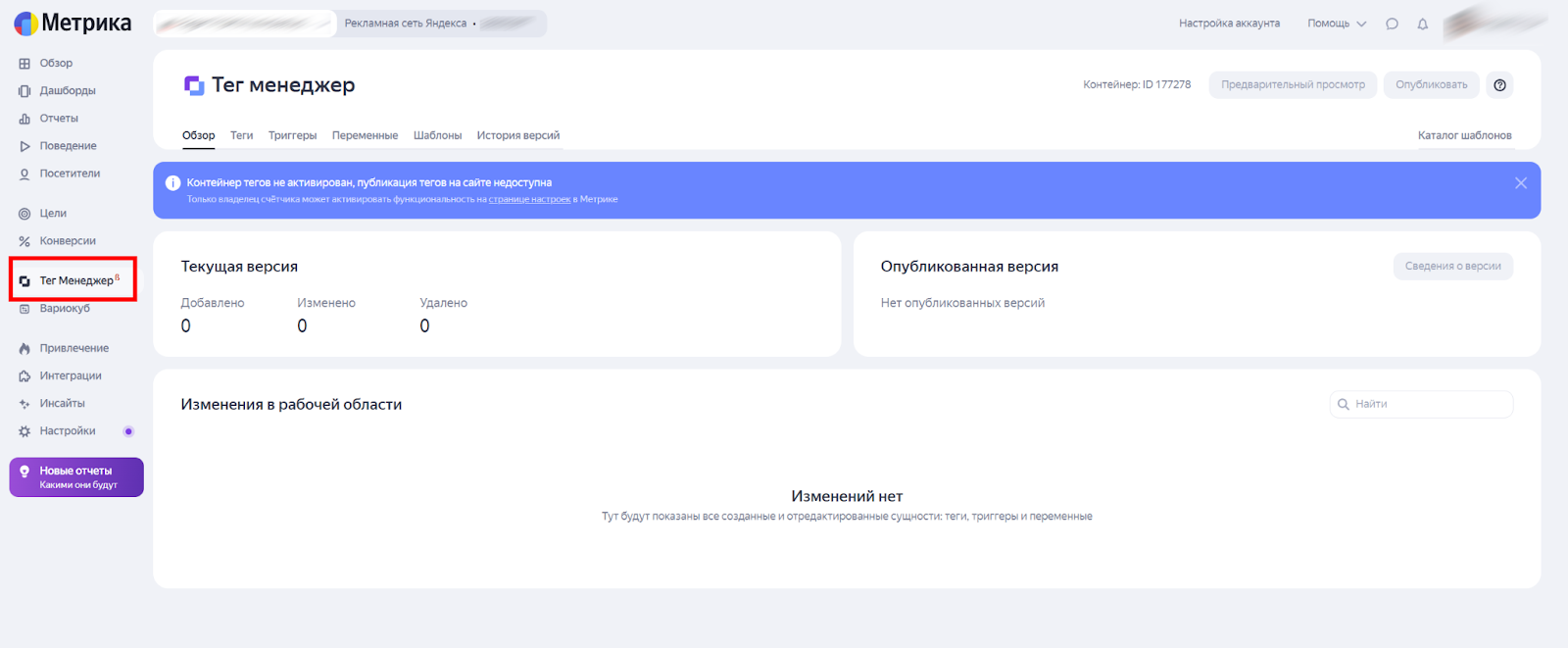This screenshot has height=648, width=1568.
Task: Switch to the Триггеры tab
Action: [x=292, y=135]
